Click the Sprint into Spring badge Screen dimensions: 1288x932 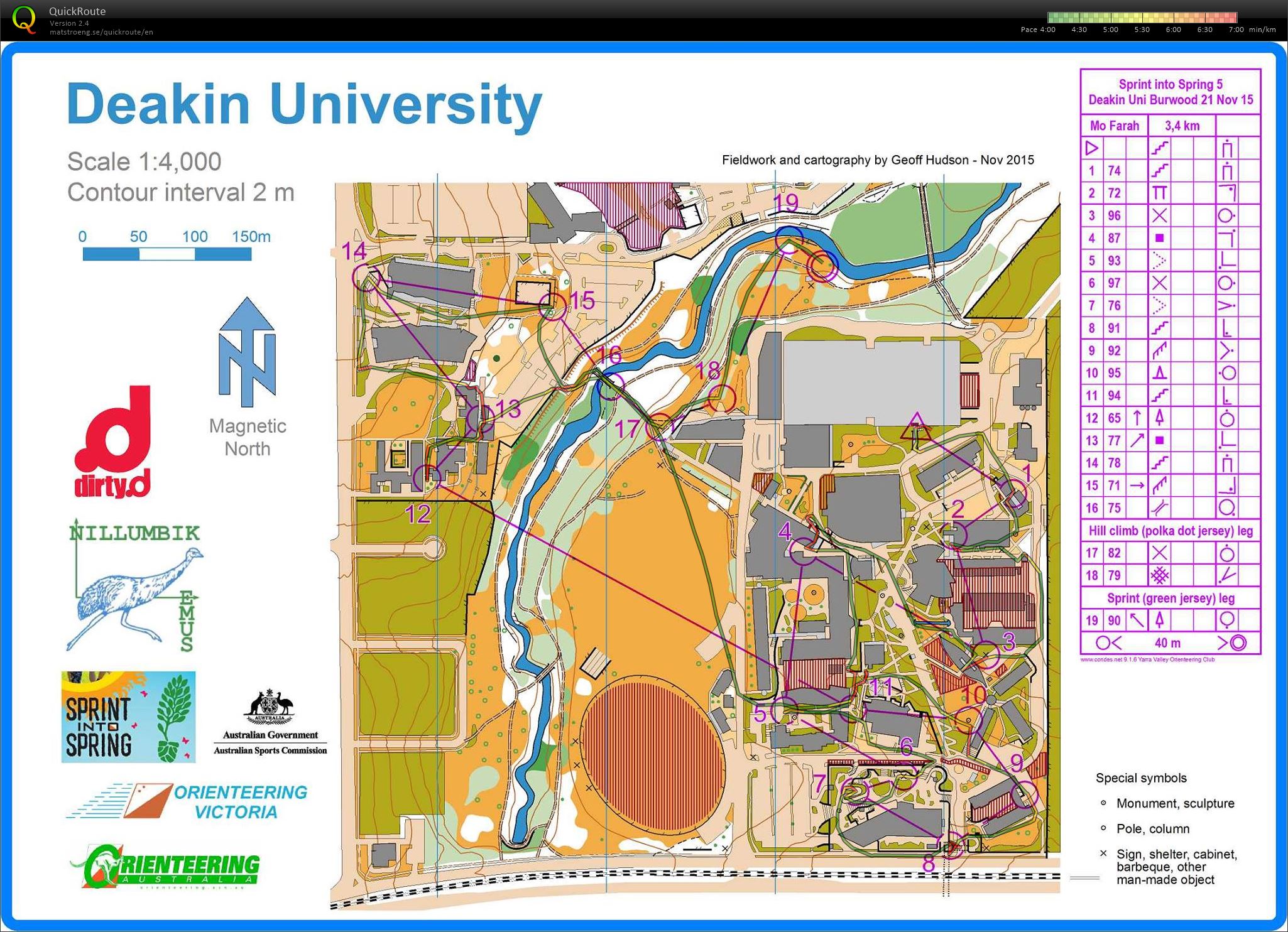click(128, 717)
